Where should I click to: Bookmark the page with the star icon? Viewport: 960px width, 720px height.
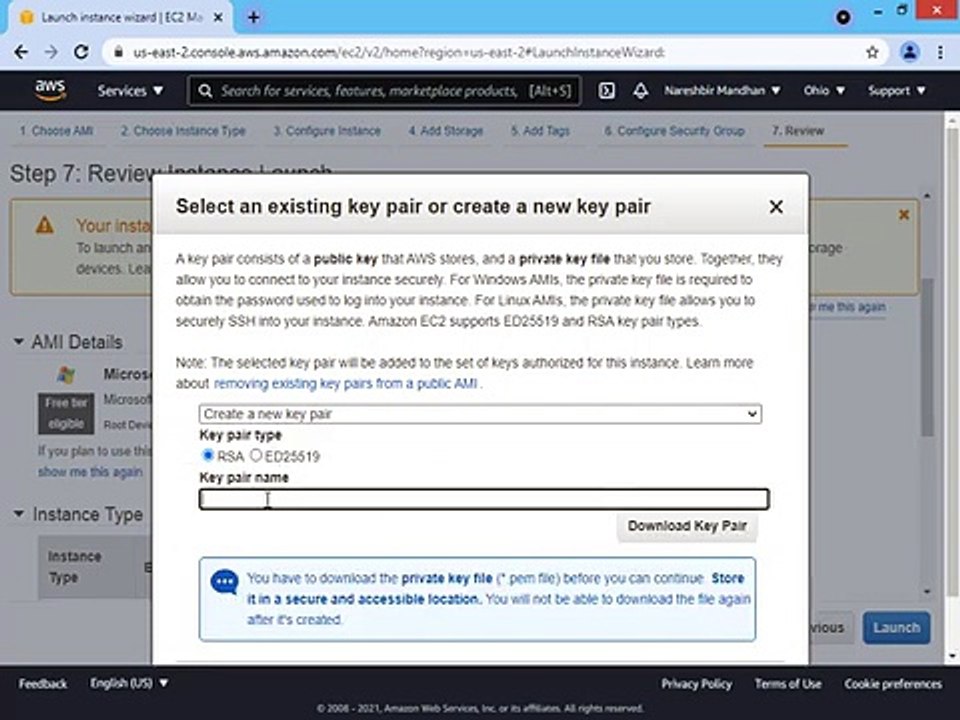pyautogui.click(x=872, y=52)
